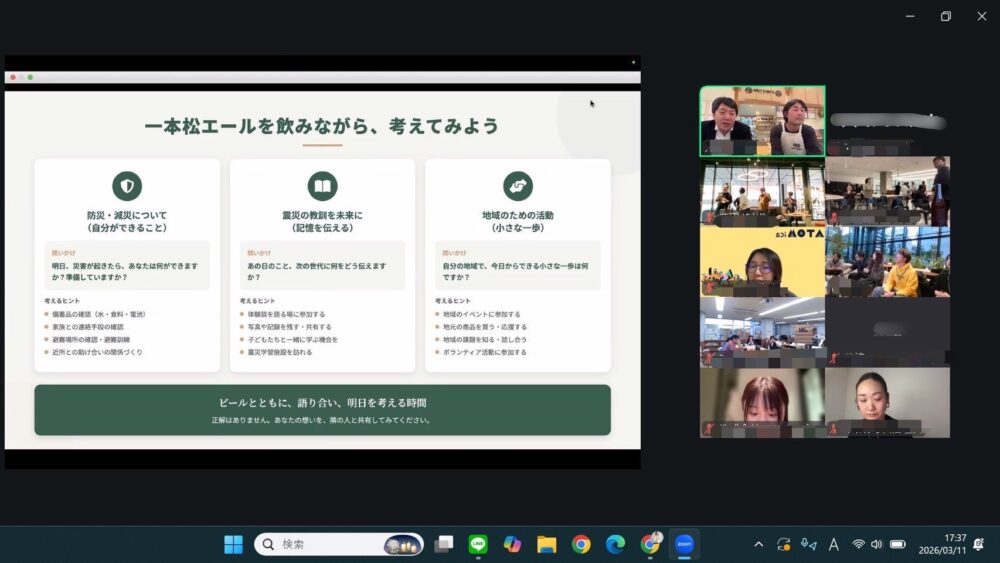The height and width of the screenshot is (563, 1000).
Task: Open the notification bell in system tray
Action: pos(977,544)
